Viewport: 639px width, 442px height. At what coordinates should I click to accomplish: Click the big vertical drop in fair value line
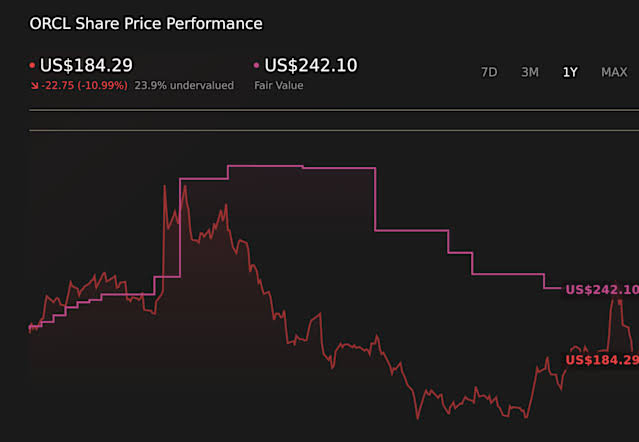point(375,199)
